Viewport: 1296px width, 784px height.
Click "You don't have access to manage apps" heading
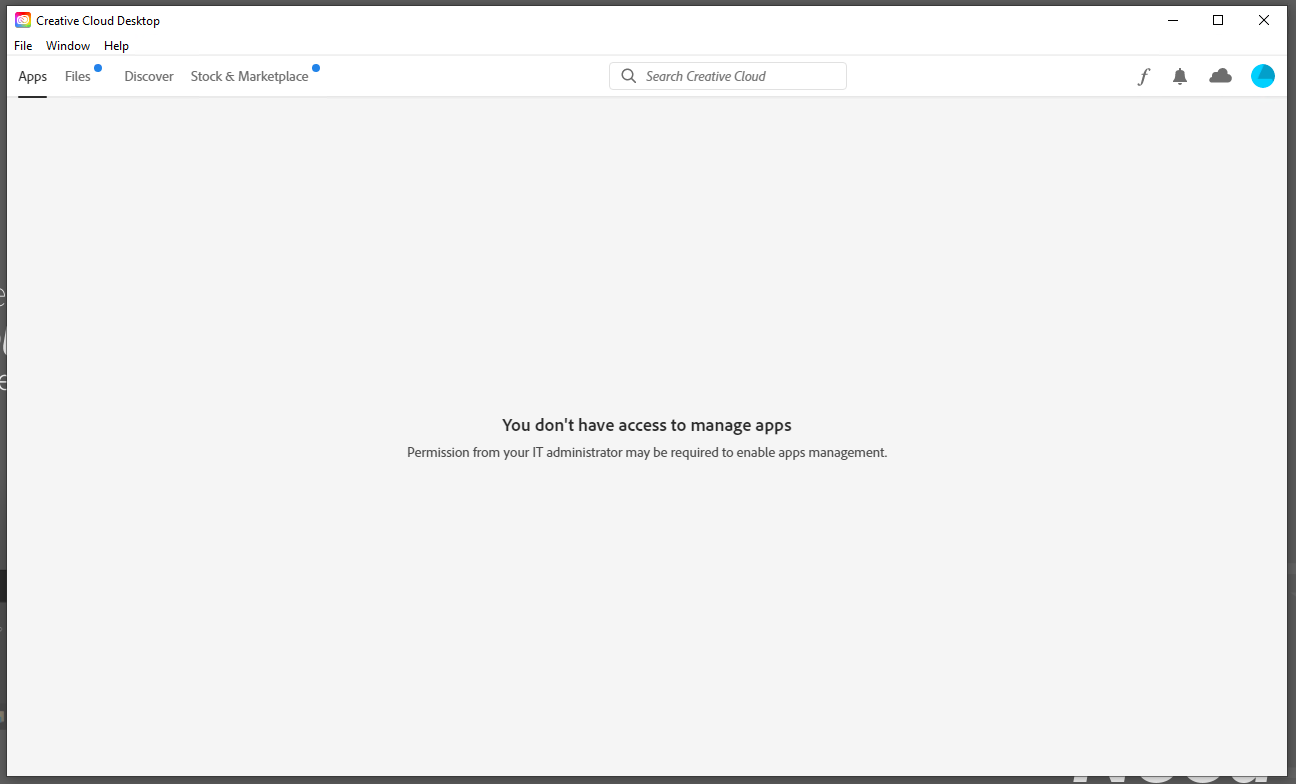pos(647,425)
